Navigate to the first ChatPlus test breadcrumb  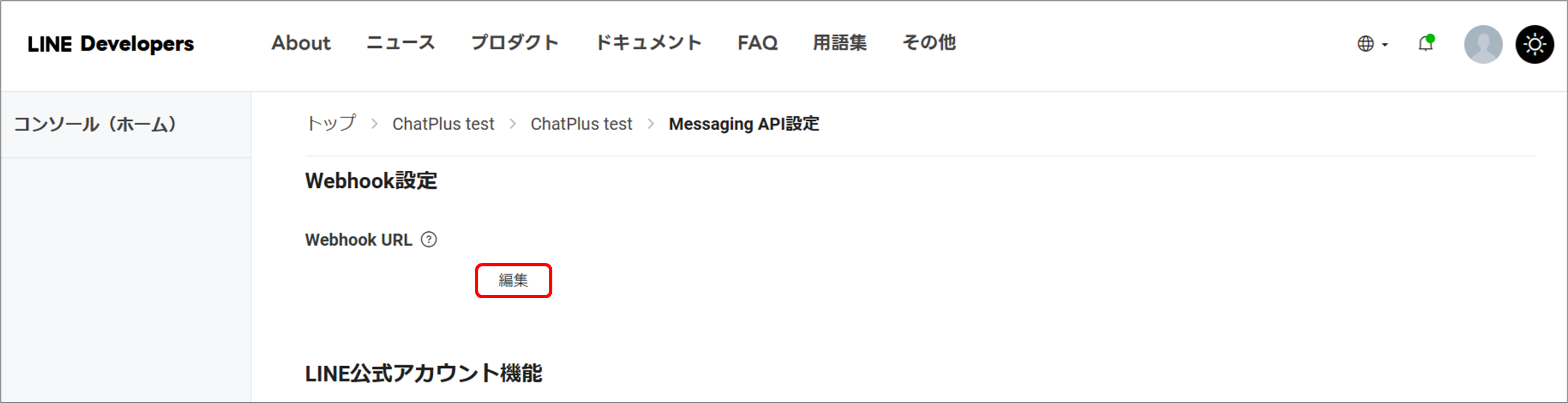coord(443,124)
